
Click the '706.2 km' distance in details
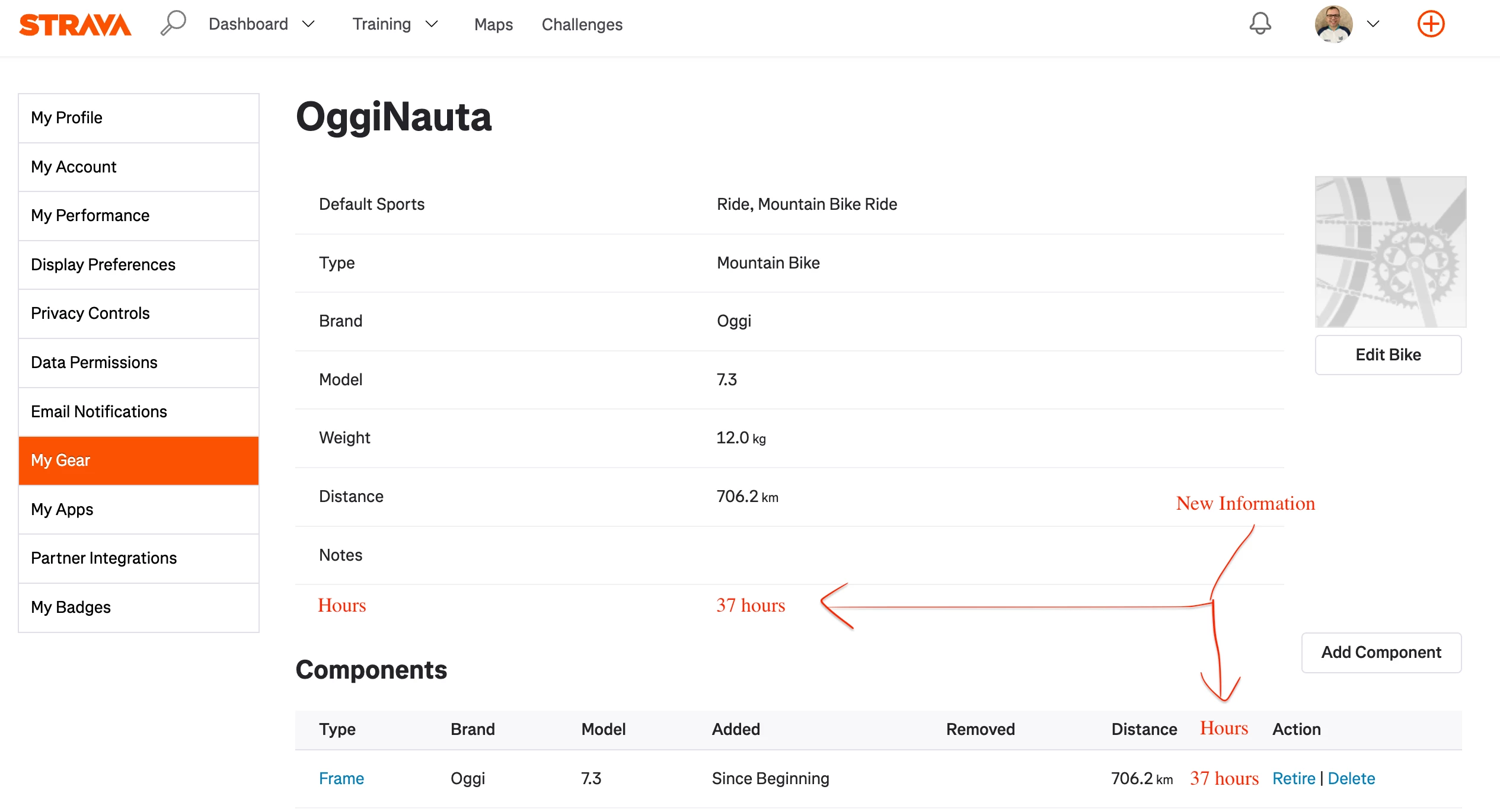[x=748, y=497]
